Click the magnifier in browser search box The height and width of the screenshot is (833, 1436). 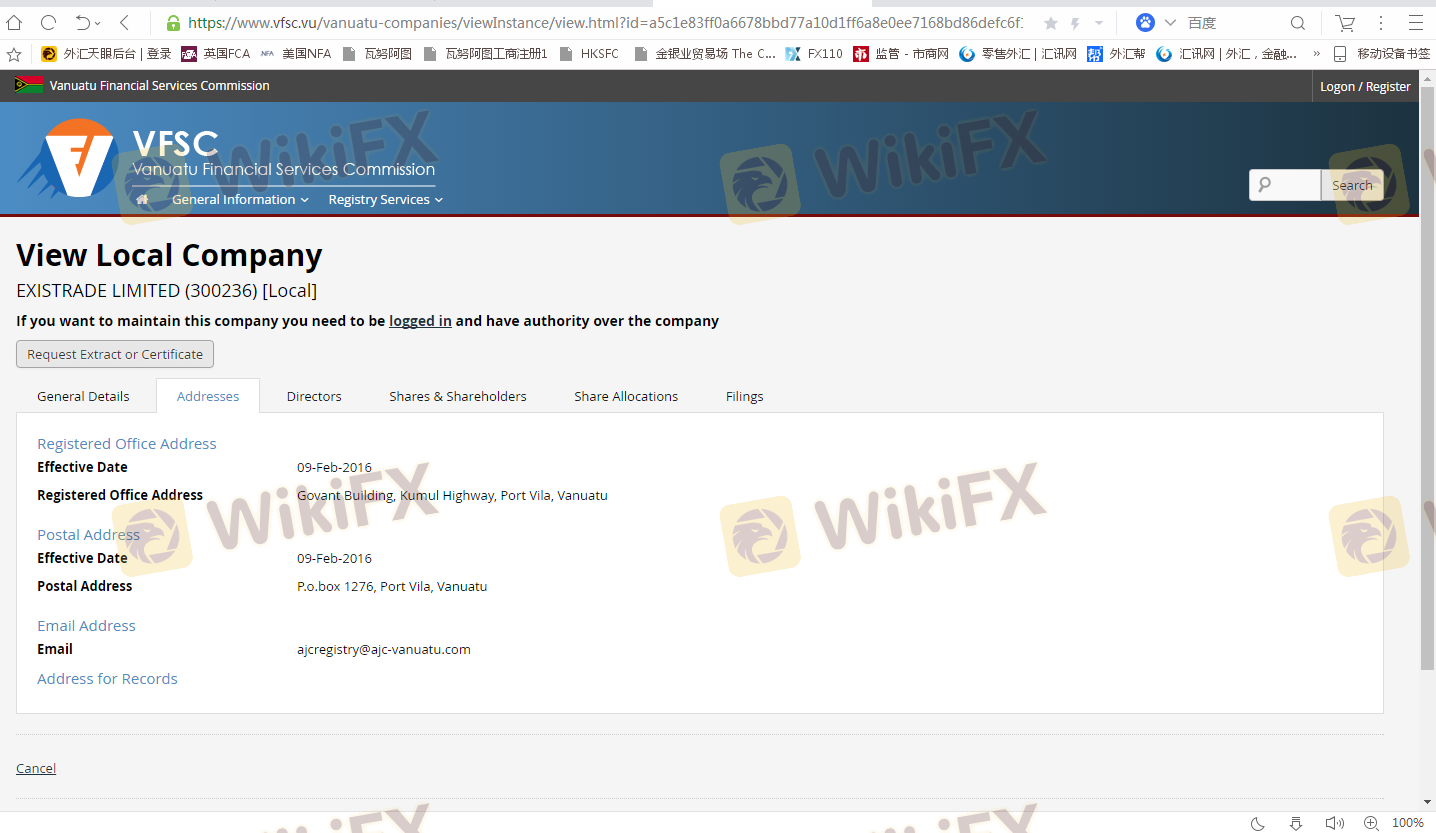[1298, 23]
